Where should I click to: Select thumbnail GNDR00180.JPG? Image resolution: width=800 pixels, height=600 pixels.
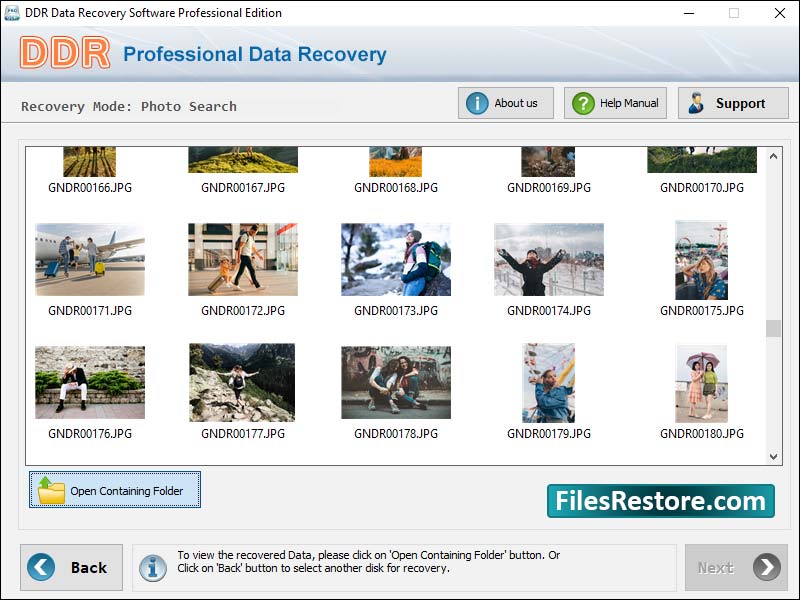[700, 381]
